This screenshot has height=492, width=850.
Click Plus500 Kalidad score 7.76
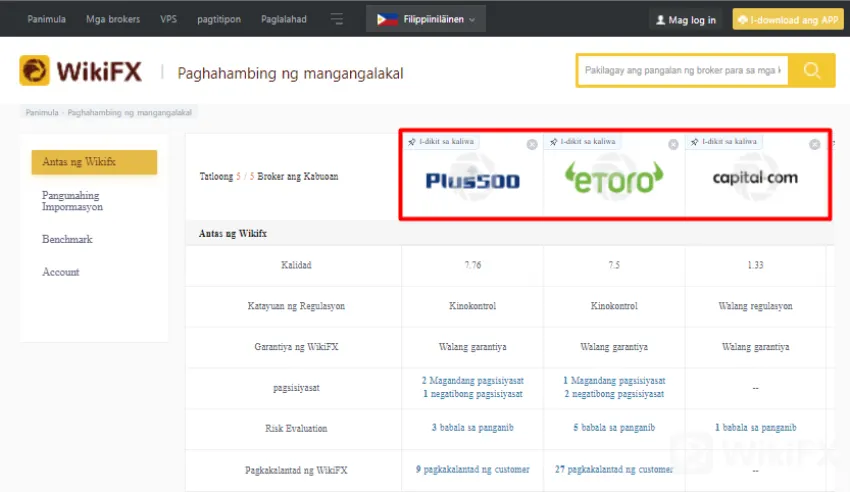click(473, 265)
